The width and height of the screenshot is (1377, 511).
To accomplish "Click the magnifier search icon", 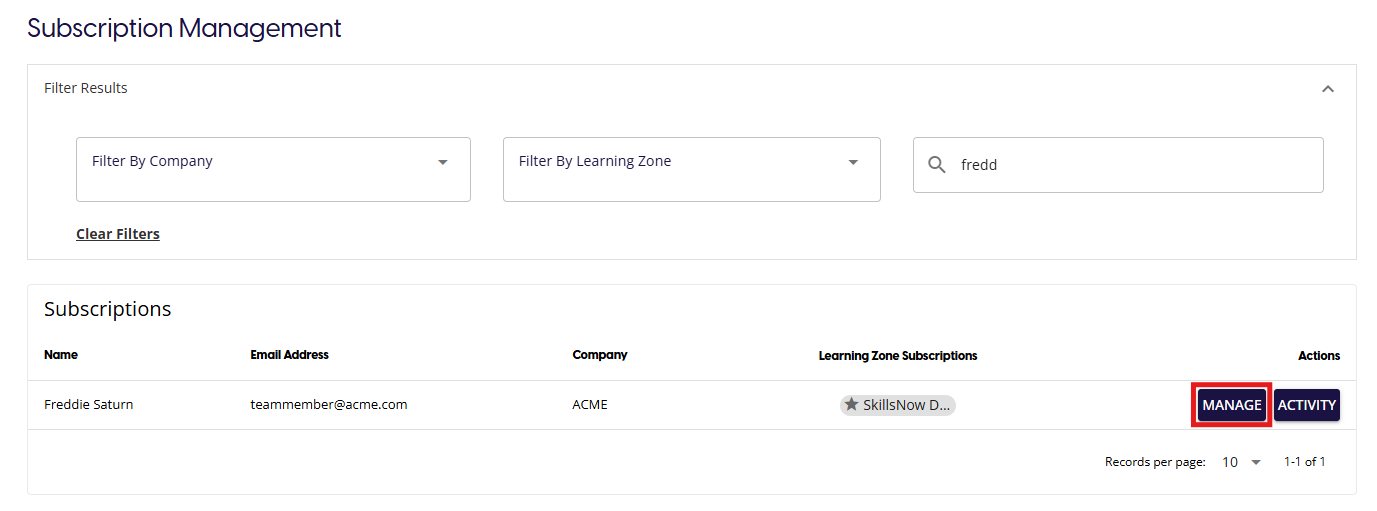I will 937,165.
